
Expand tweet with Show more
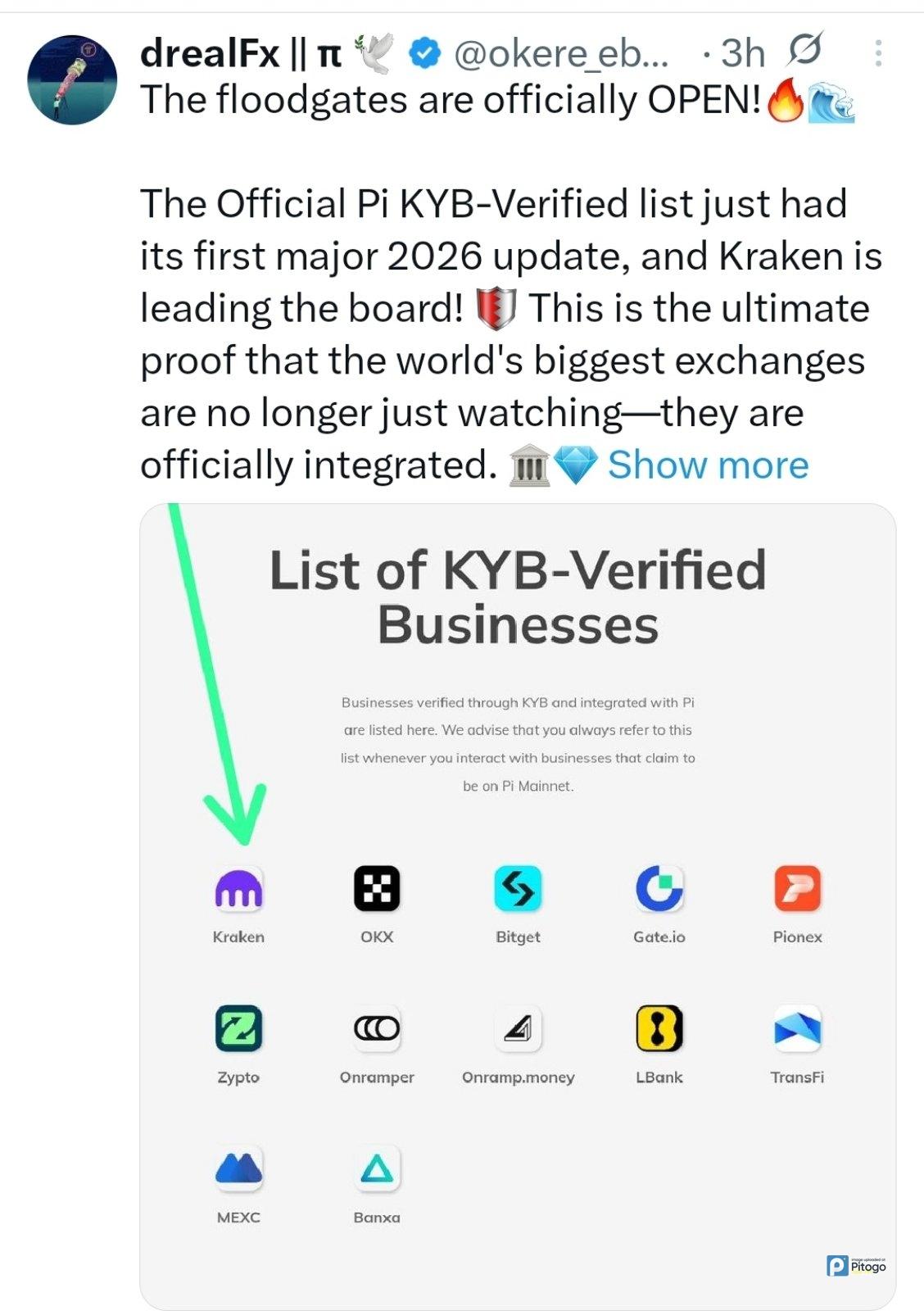pyautogui.click(x=708, y=465)
